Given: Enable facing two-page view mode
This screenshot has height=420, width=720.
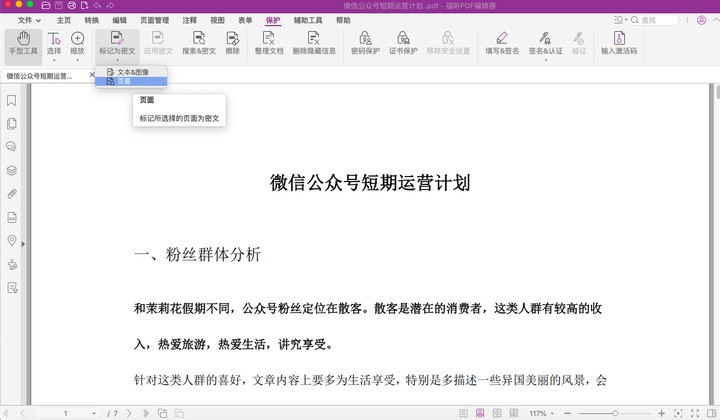Looking at the screenshot, I should pyautogui.click(x=497, y=413).
